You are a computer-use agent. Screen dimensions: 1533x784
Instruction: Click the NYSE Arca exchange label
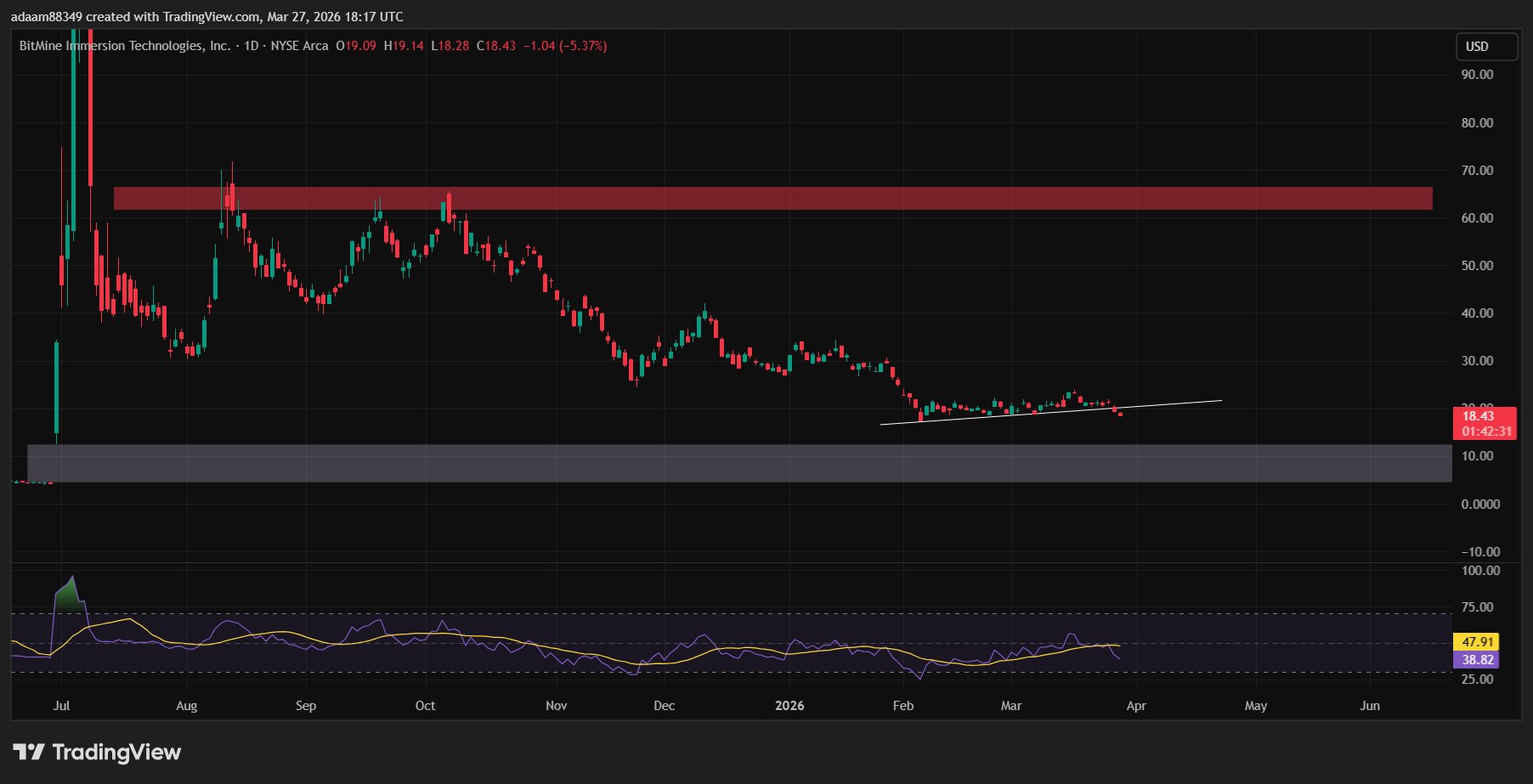coord(299,46)
